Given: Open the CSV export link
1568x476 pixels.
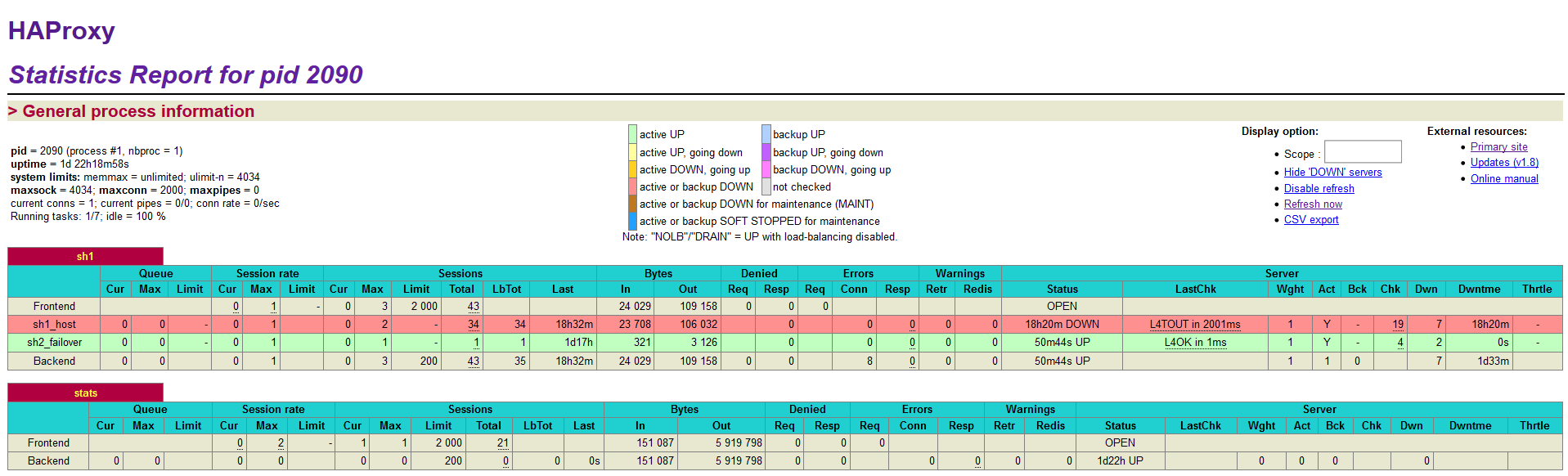Looking at the screenshot, I should coord(1311,219).
